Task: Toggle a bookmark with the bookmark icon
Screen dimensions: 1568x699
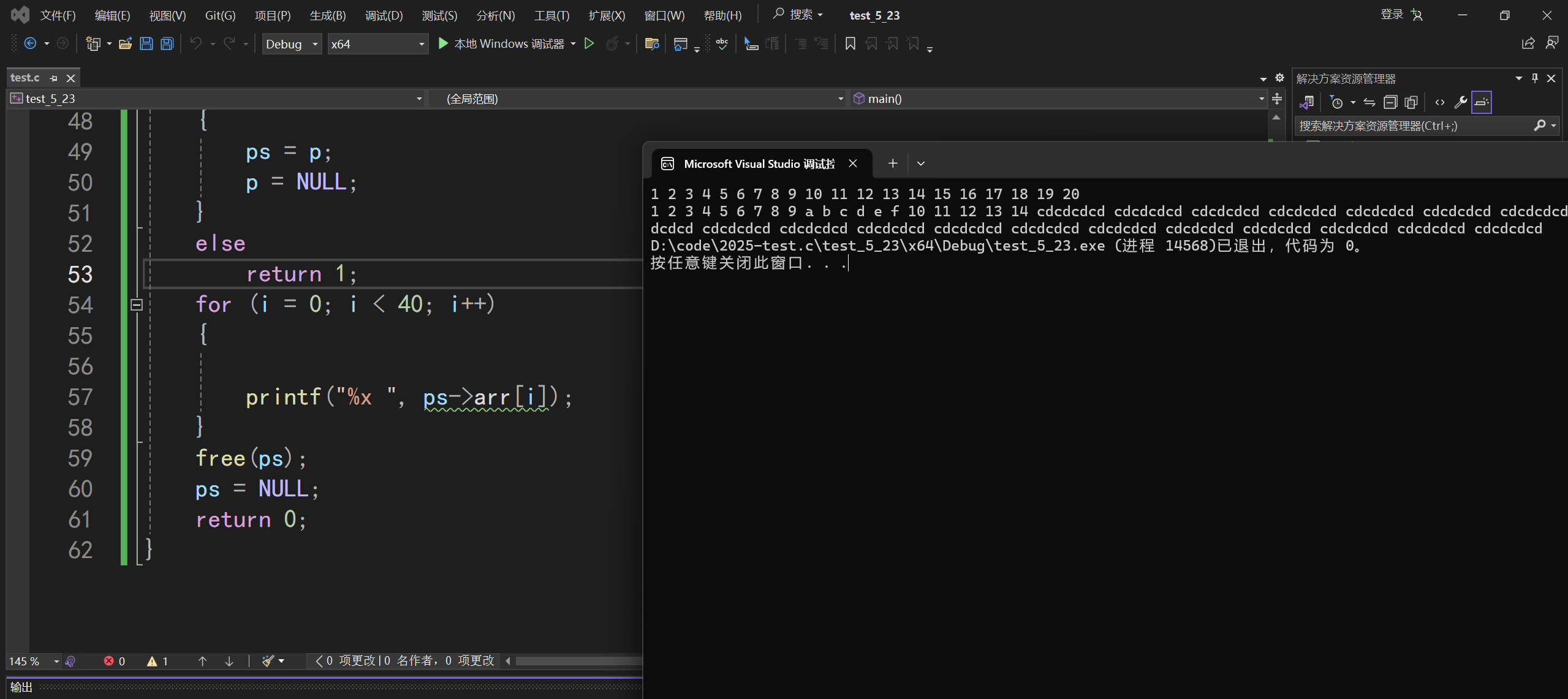Action: 850,43
